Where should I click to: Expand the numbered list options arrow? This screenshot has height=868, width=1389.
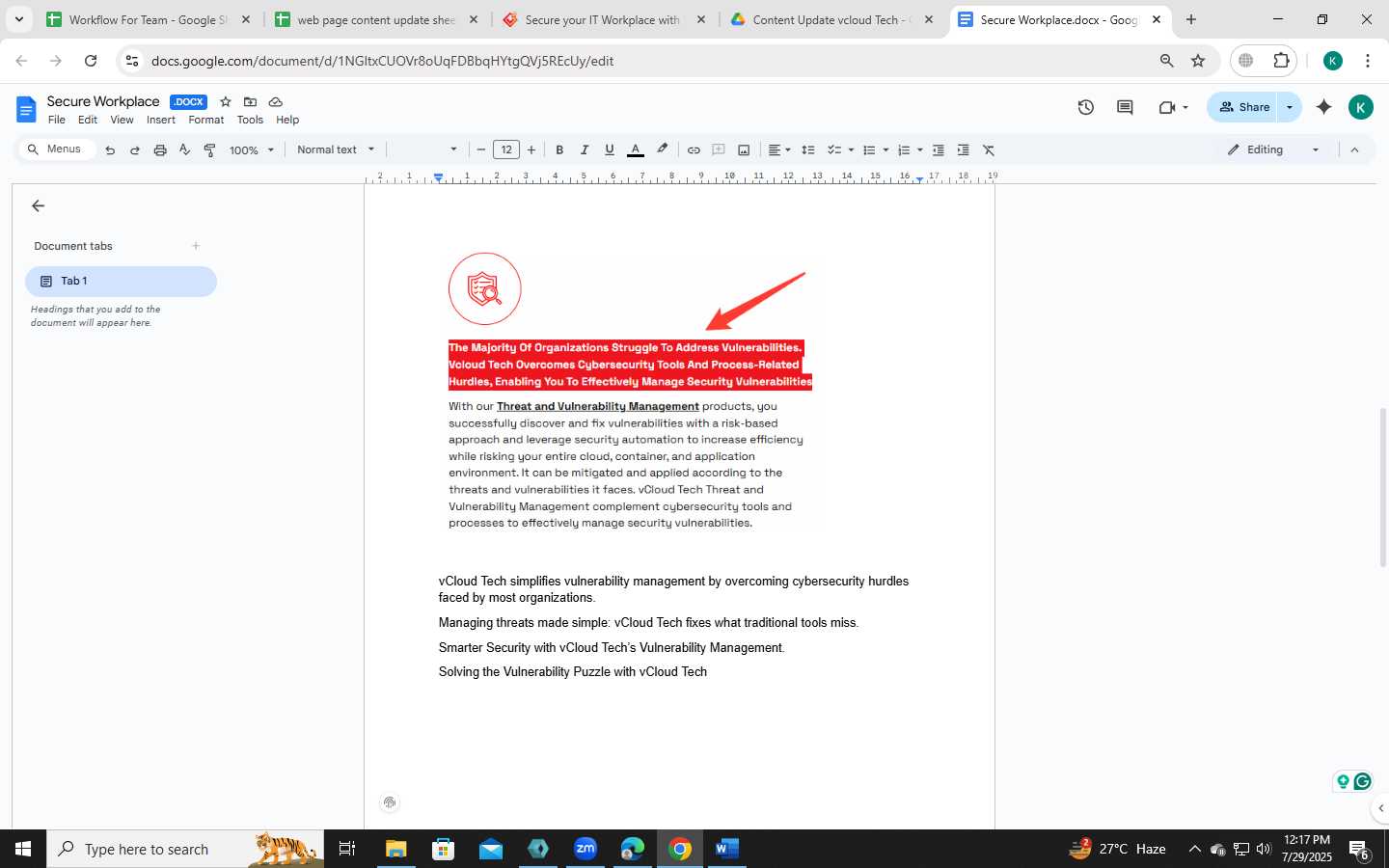[920, 149]
